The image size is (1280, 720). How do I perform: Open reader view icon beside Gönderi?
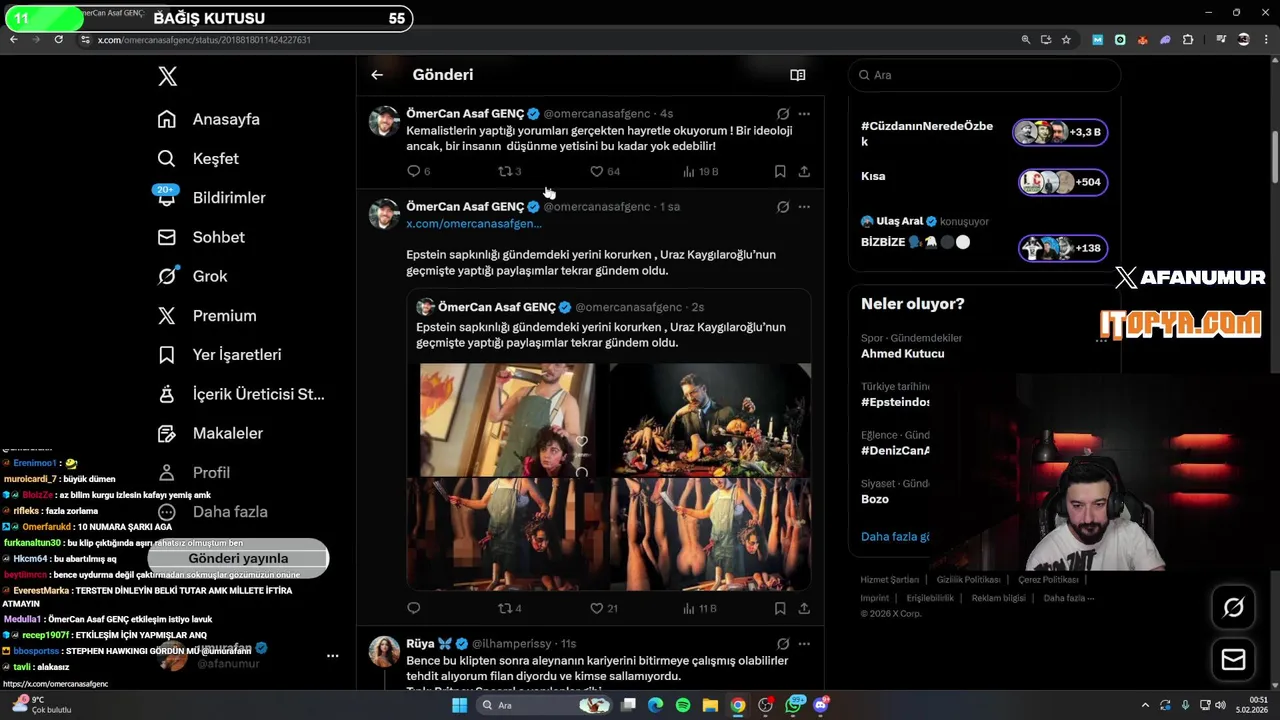(798, 75)
